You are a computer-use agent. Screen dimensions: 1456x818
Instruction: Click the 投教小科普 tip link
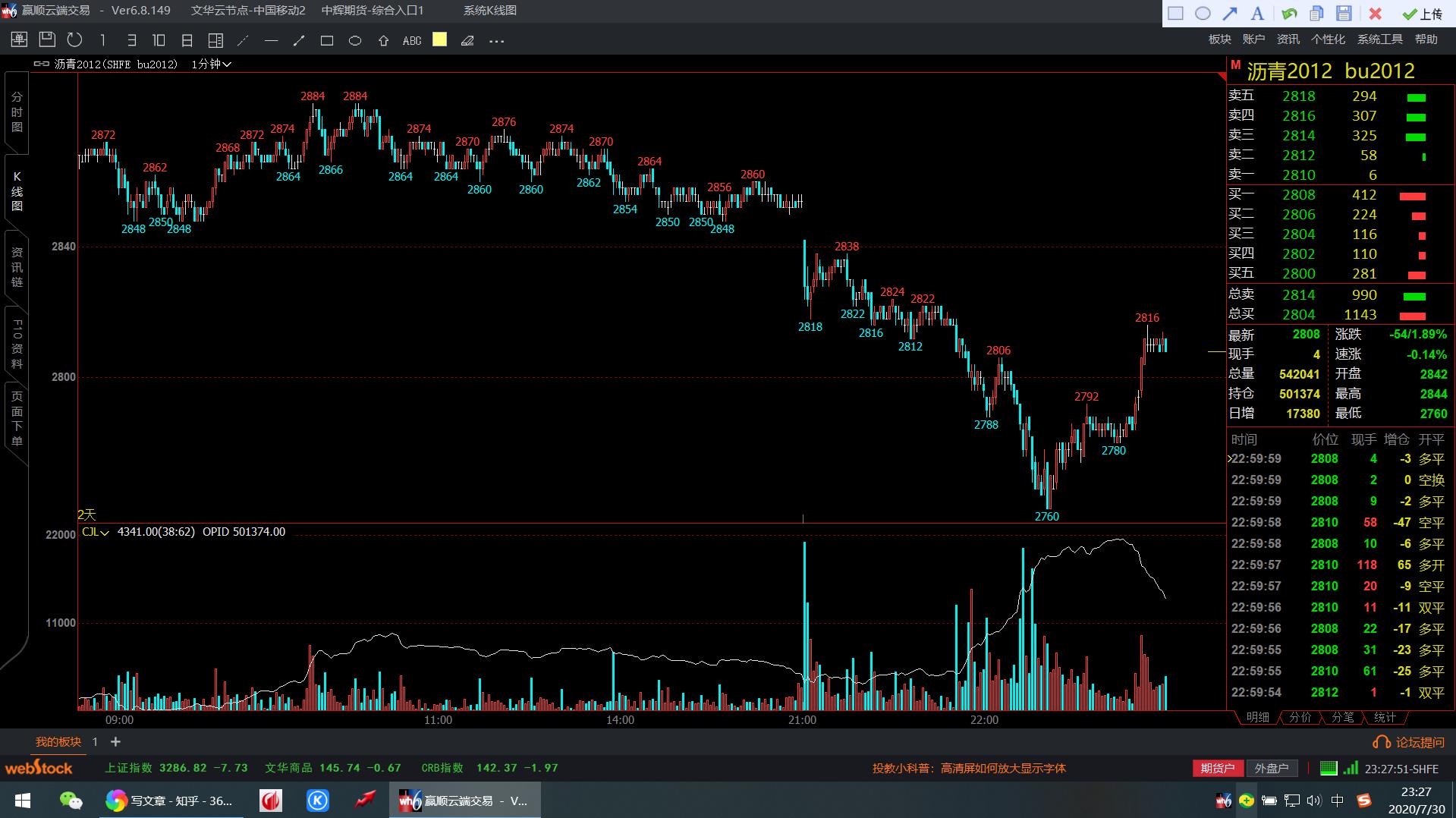click(x=969, y=768)
